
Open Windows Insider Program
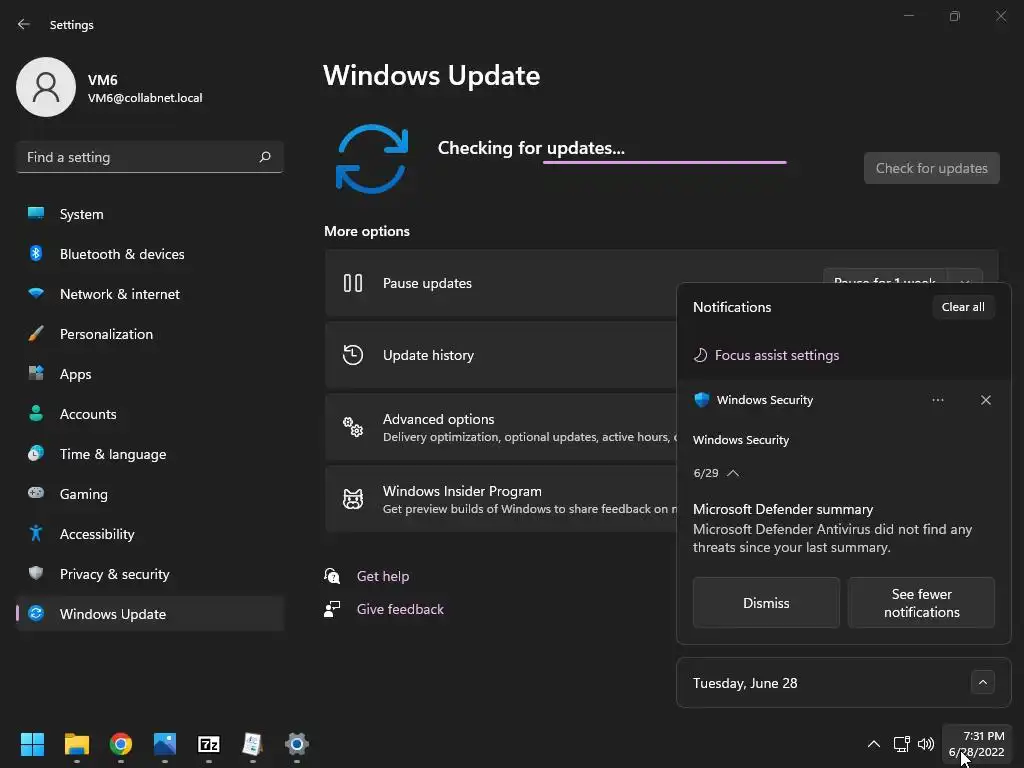pos(501,499)
